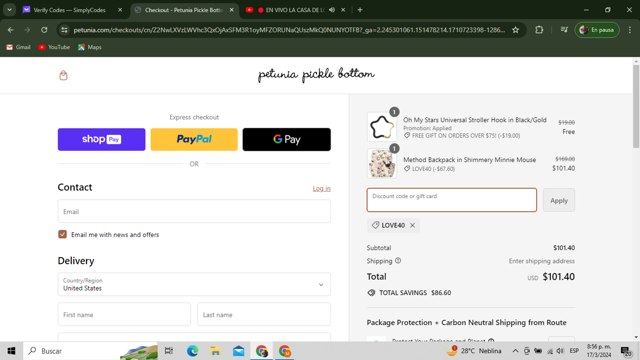Viewport: 640px width, 360px height.
Task: Show hidden system tray icons
Action: 515,351
